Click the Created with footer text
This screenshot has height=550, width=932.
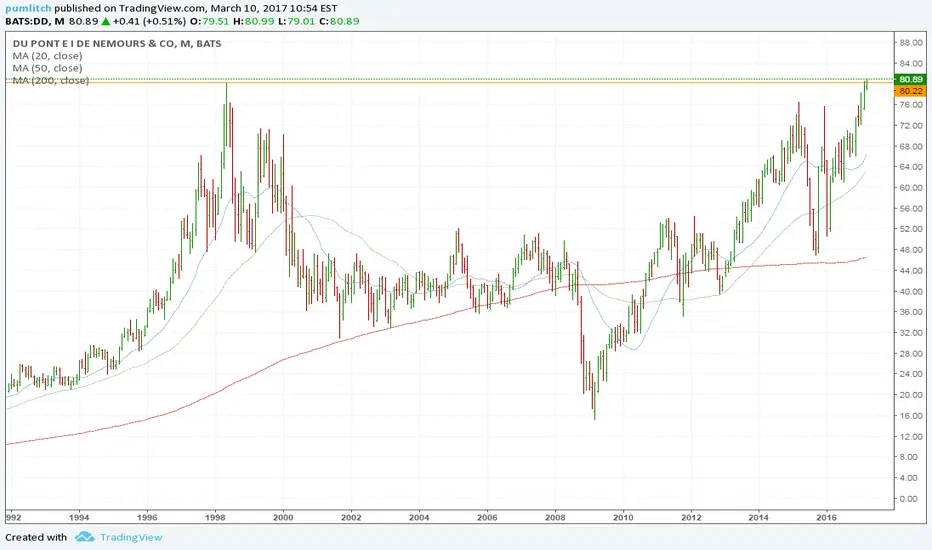point(36,537)
